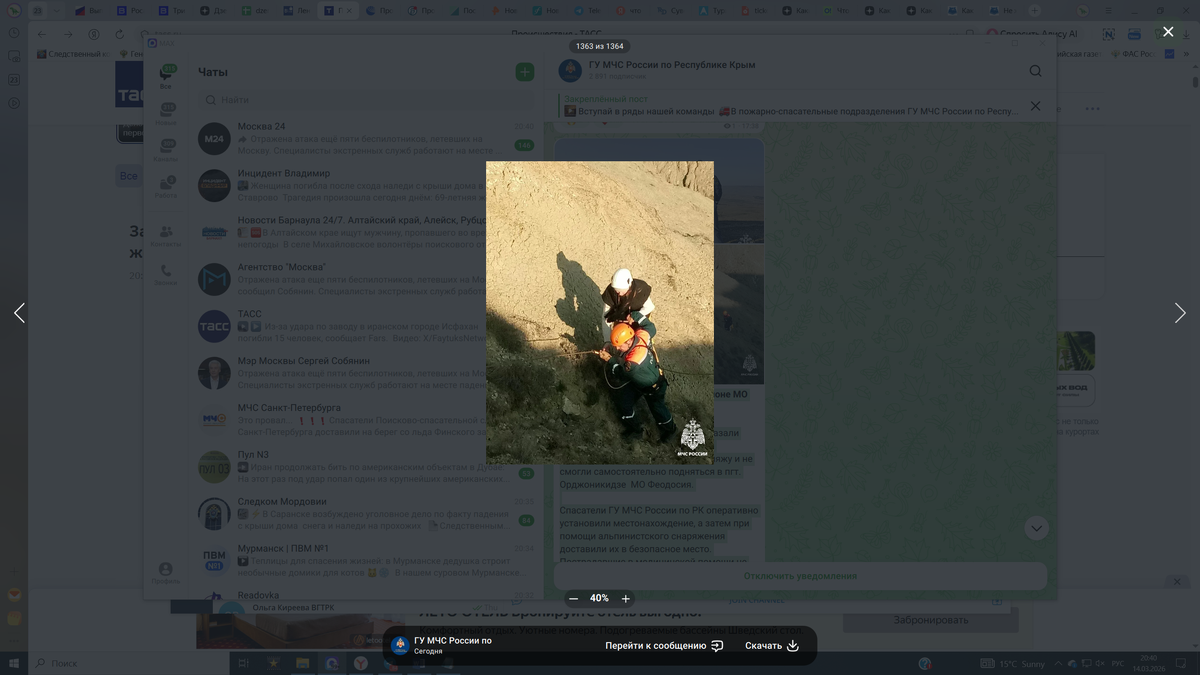Image resolution: width=1200 pixels, height=675 pixels.
Task: Open Контакты in the messenger sidebar
Action: click(x=166, y=236)
